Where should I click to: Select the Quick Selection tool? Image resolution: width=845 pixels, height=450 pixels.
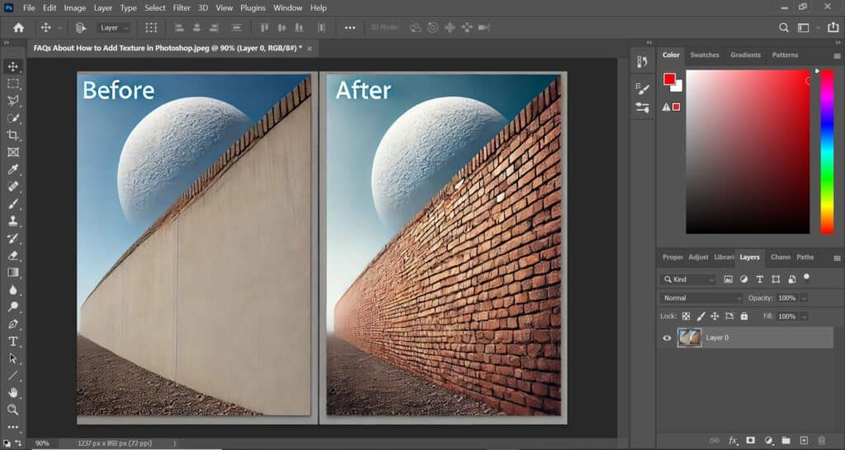pos(13,118)
